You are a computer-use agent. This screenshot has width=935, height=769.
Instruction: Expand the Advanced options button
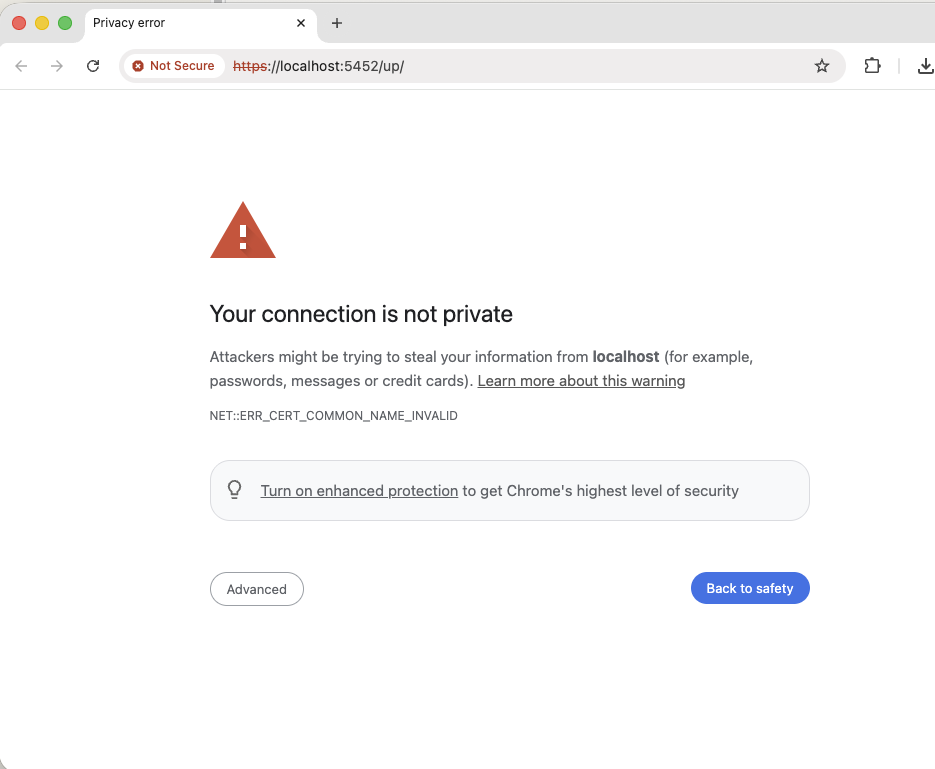(256, 589)
